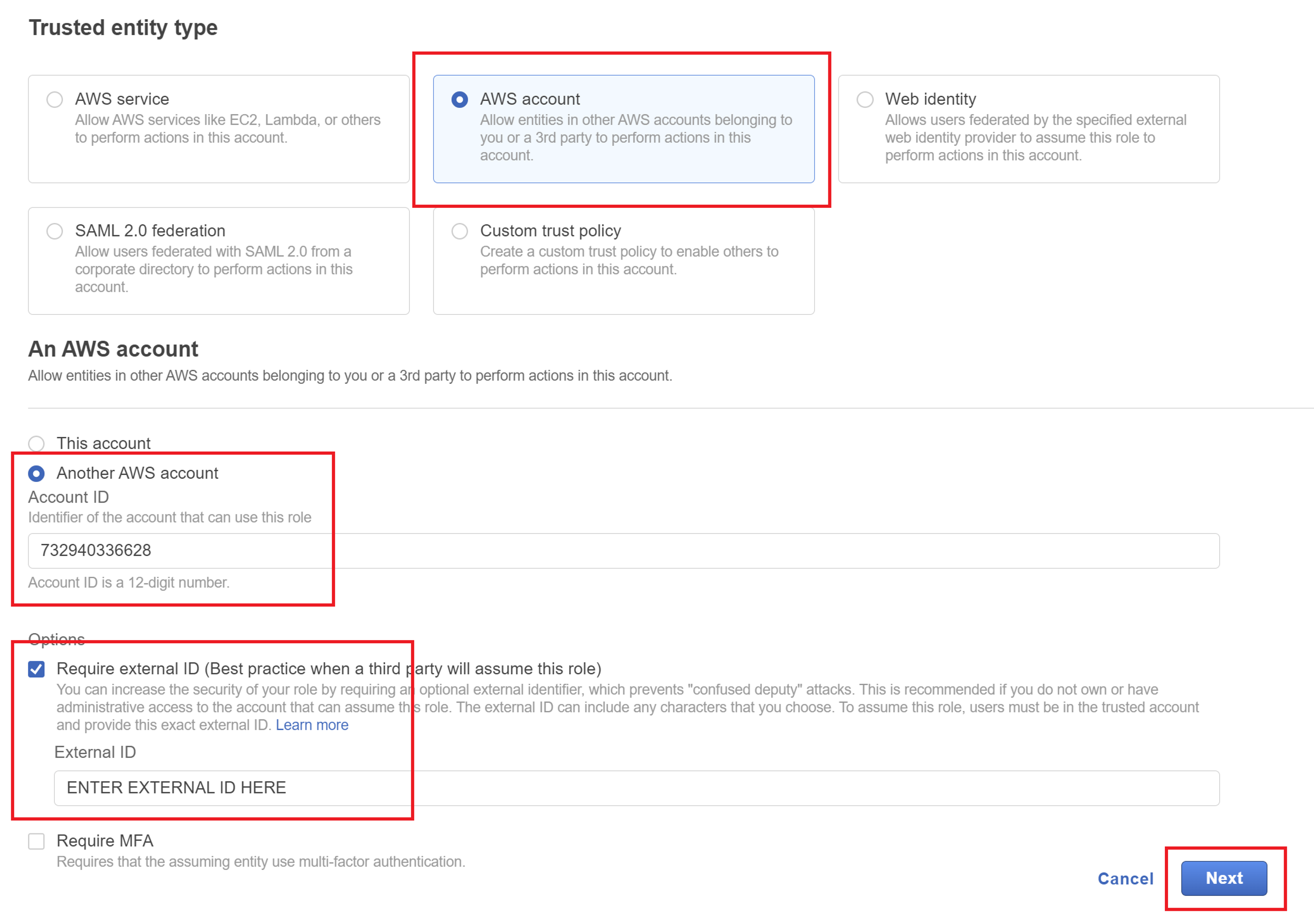1314x924 pixels.
Task: Enable the Require MFA checkbox
Action: tap(37, 841)
